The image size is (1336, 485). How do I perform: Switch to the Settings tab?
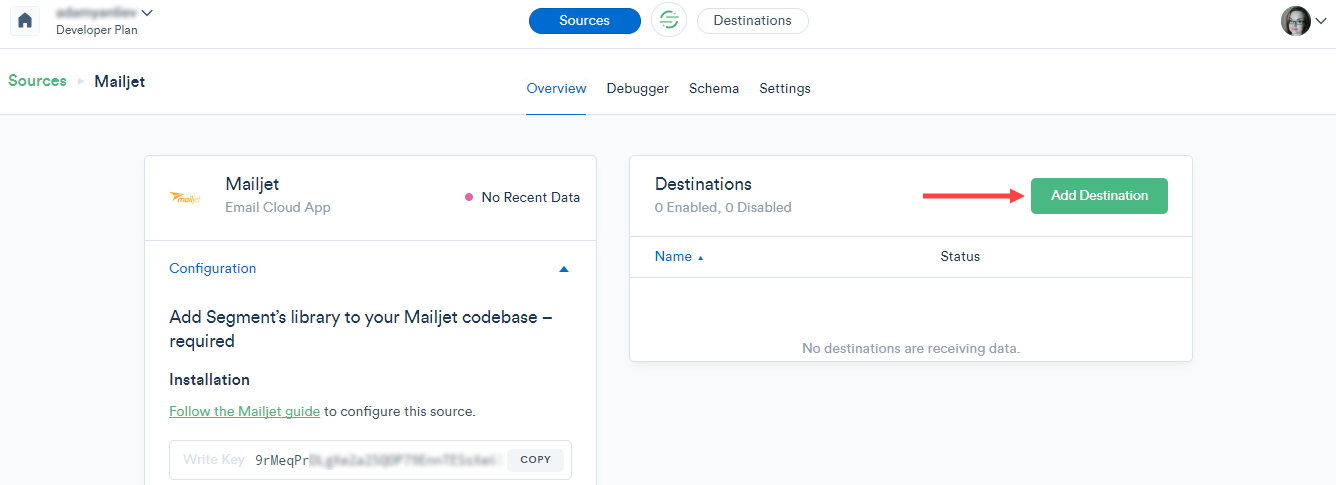click(785, 89)
